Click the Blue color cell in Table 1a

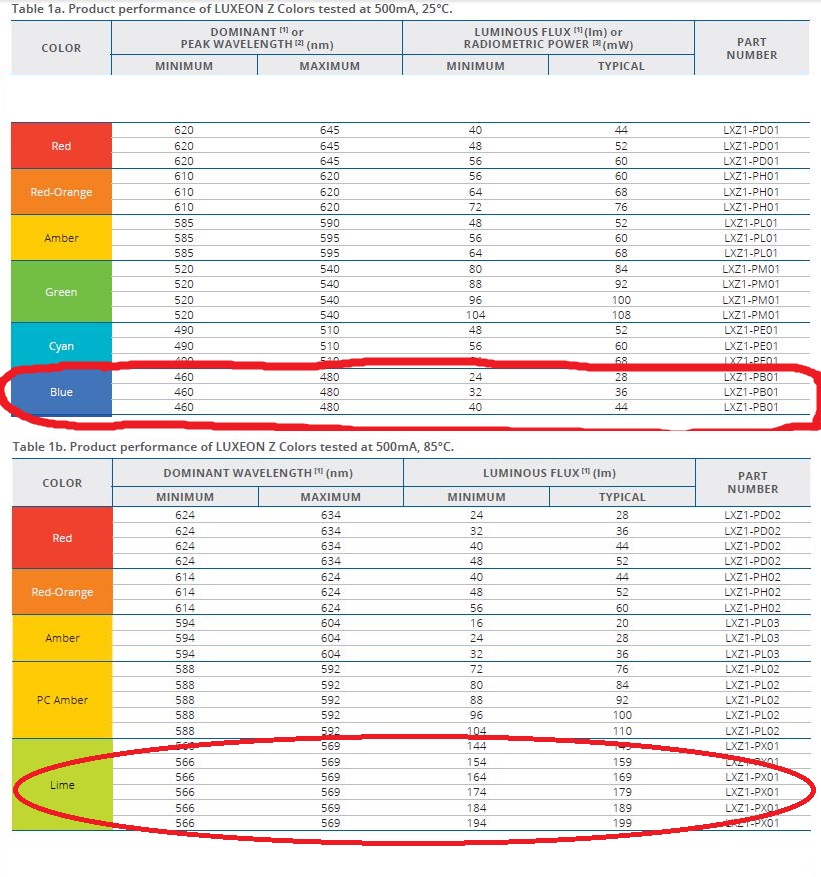click(x=61, y=392)
